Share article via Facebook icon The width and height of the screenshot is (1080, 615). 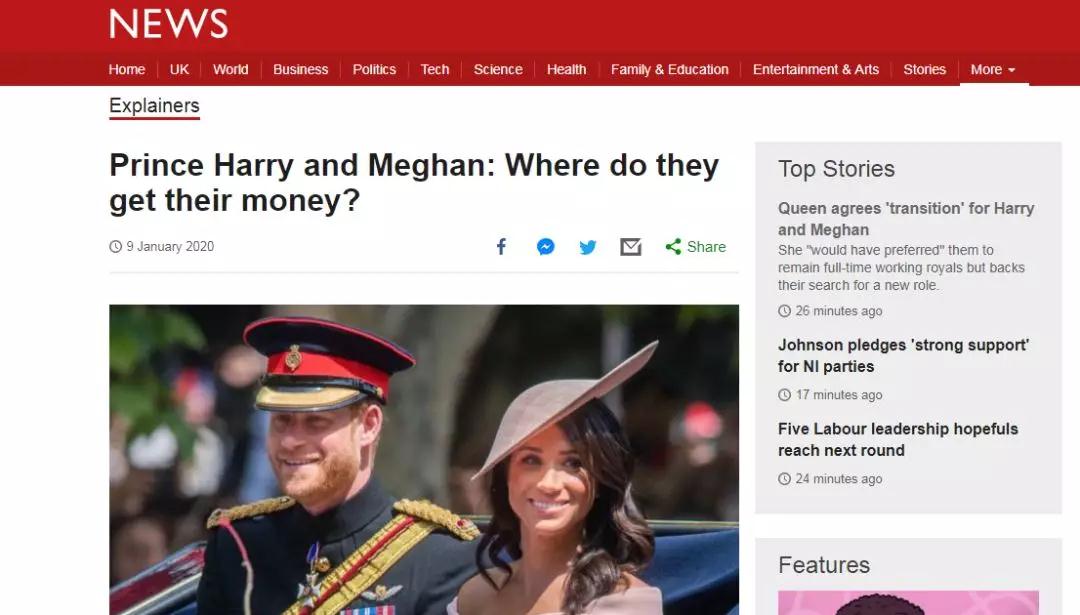click(x=501, y=247)
